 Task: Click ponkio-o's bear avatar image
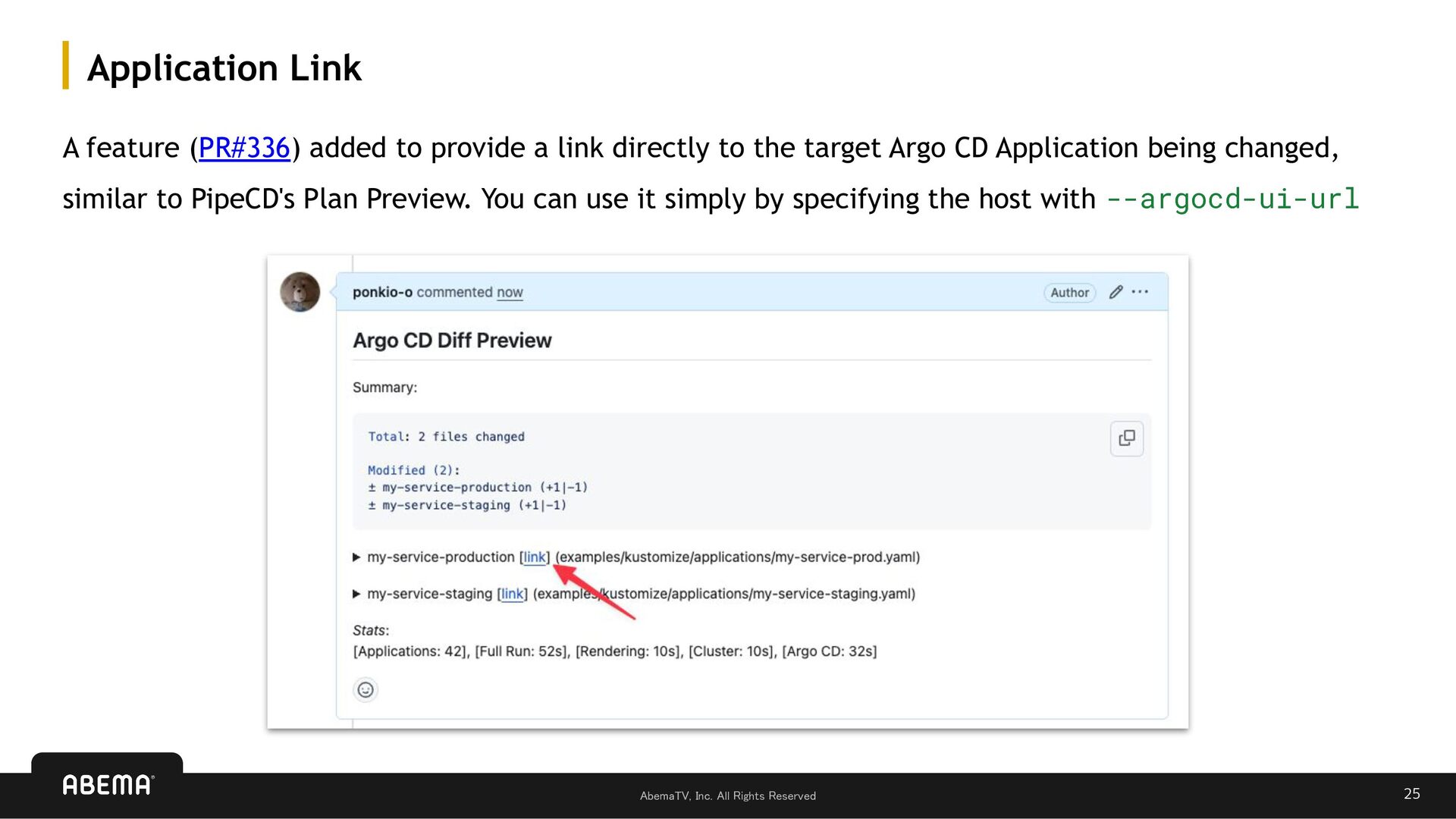click(300, 292)
